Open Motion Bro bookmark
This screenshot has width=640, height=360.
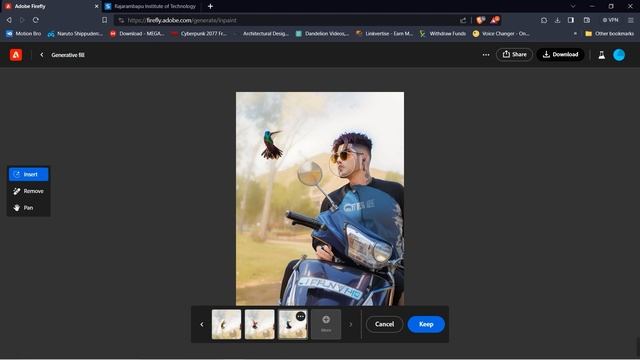[24, 33]
